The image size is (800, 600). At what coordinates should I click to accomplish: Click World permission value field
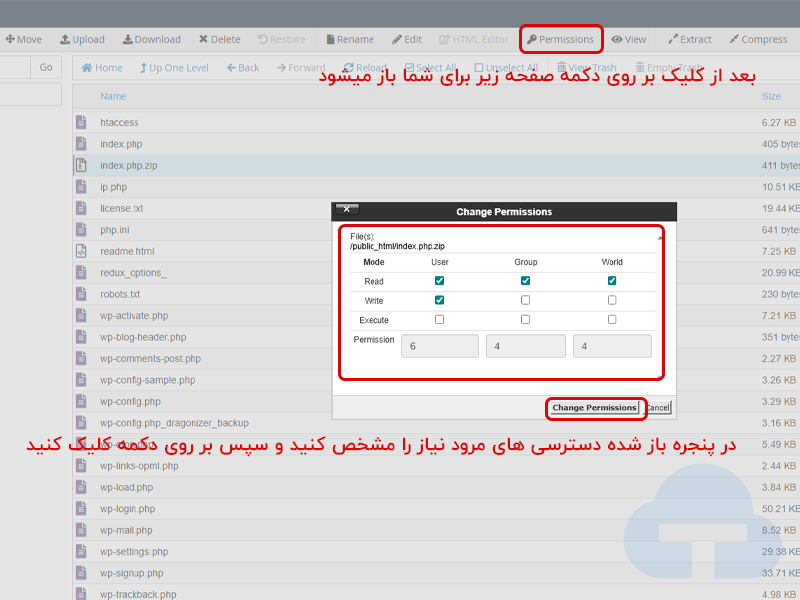click(x=612, y=346)
